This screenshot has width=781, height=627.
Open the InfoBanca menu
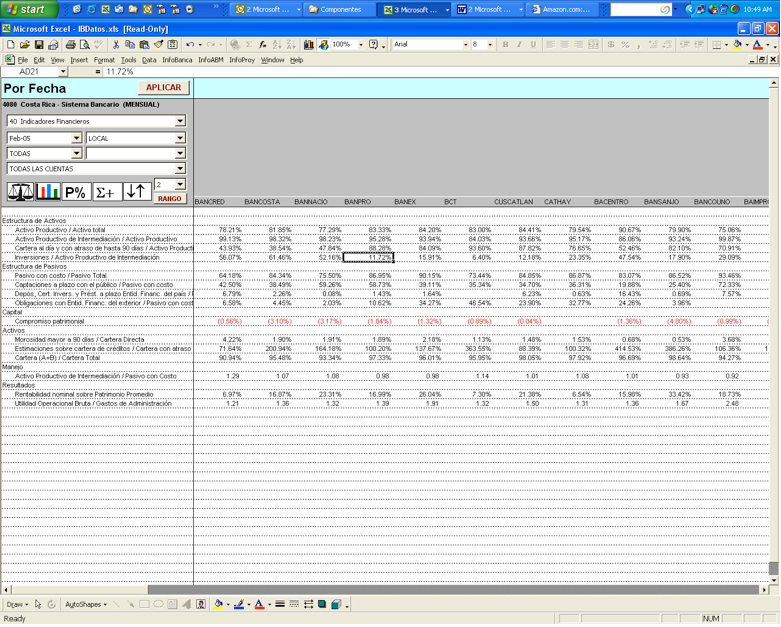coord(177,60)
